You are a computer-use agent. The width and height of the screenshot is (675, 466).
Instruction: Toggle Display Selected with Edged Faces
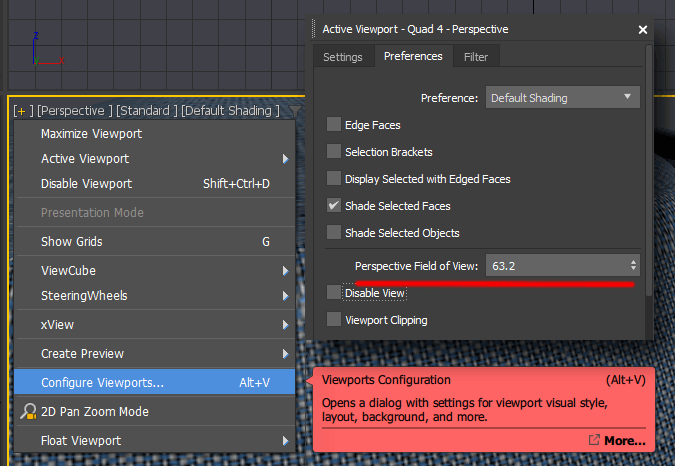coord(334,178)
